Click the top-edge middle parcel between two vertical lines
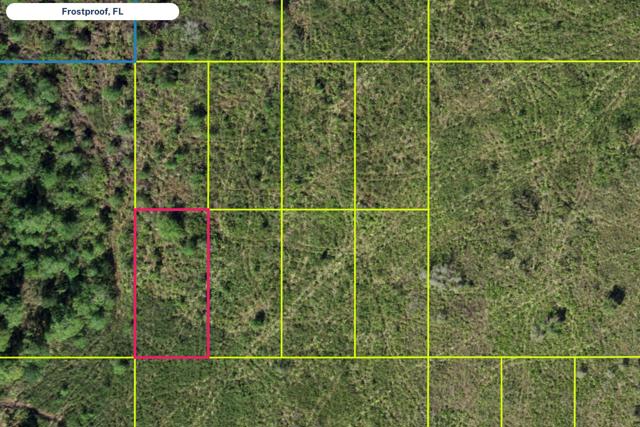The width and height of the screenshot is (640, 427). point(354,30)
